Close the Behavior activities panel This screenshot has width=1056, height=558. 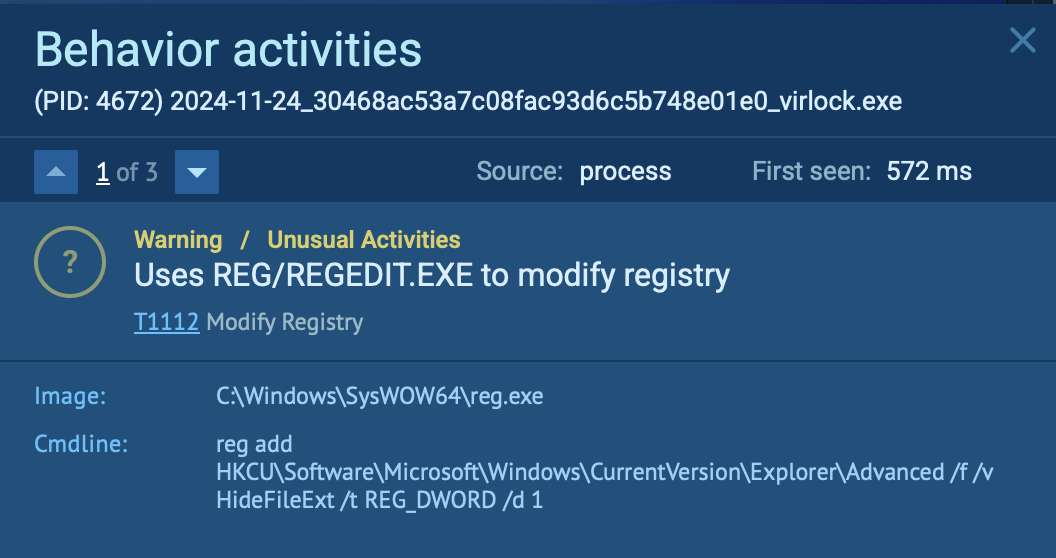(x=1022, y=41)
